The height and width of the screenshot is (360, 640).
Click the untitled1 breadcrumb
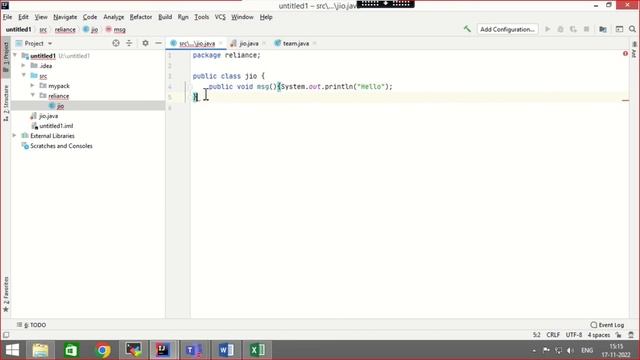click(x=18, y=29)
